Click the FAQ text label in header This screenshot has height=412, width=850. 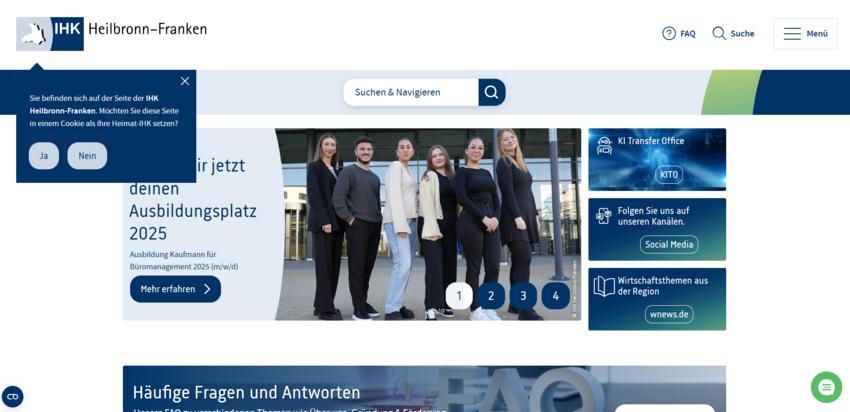click(688, 34)
